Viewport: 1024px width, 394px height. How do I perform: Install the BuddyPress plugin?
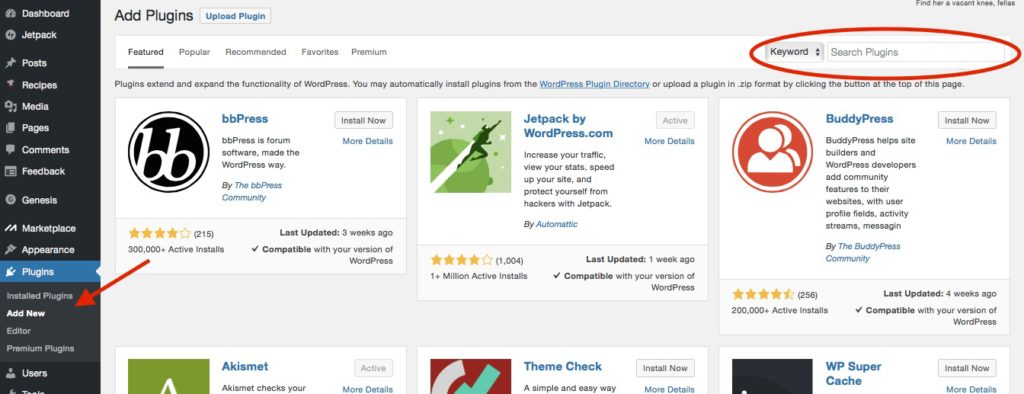(967, 120)
